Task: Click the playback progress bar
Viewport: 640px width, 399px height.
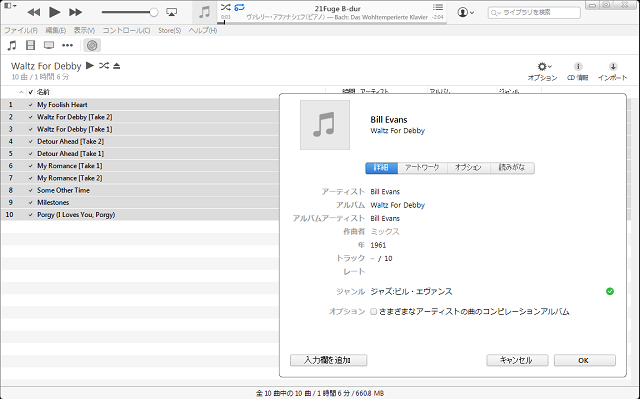Action: pos(332,22)
